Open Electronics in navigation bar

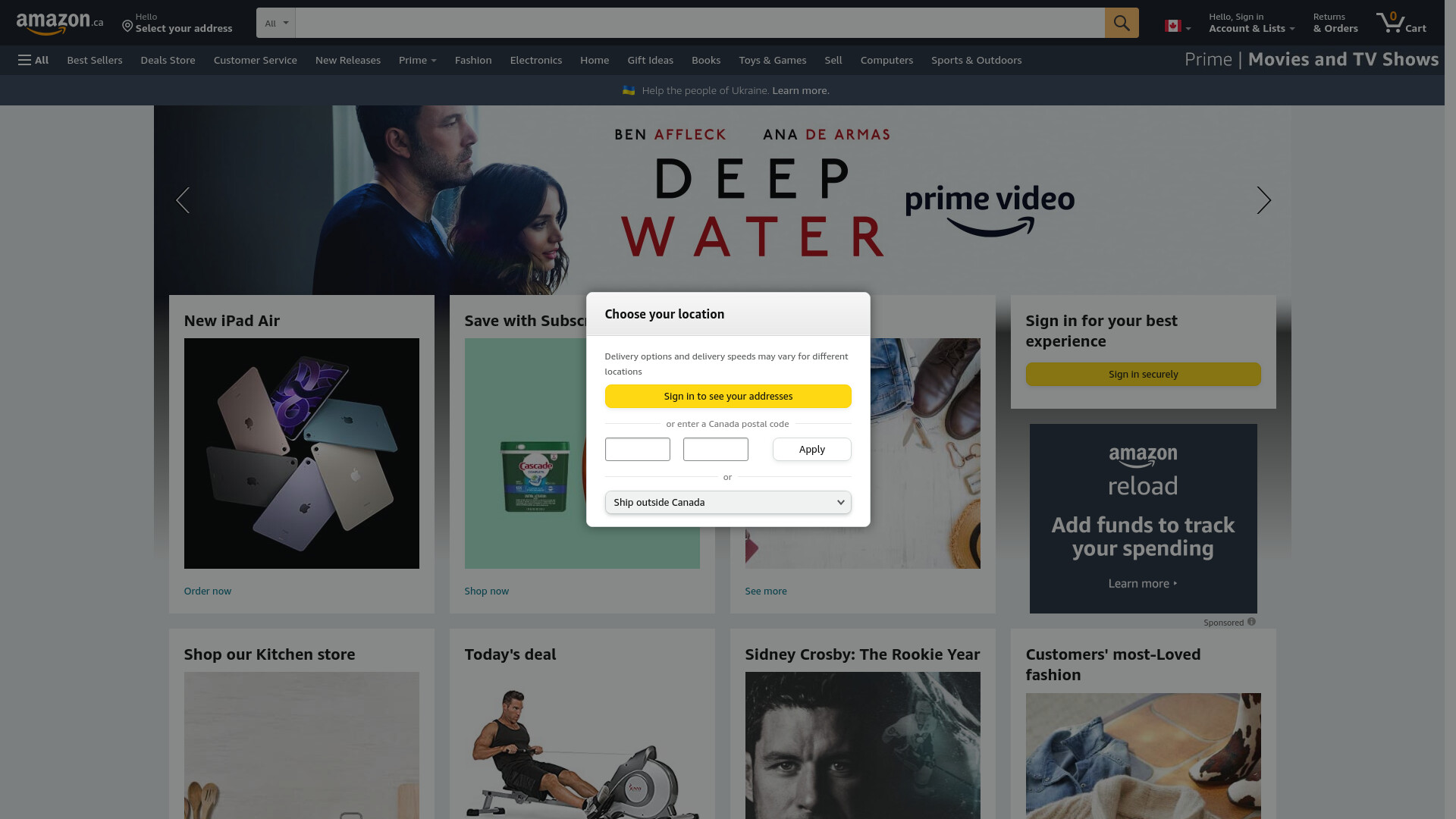[536, 60]
